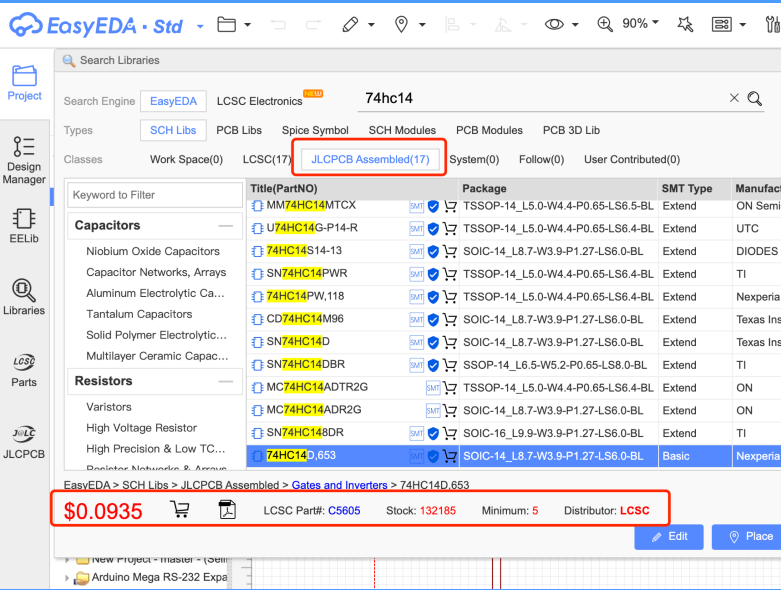This screenshot has height=590, width=781.
Task: Select LCSC(17) class
Action: tap(267, 159)
